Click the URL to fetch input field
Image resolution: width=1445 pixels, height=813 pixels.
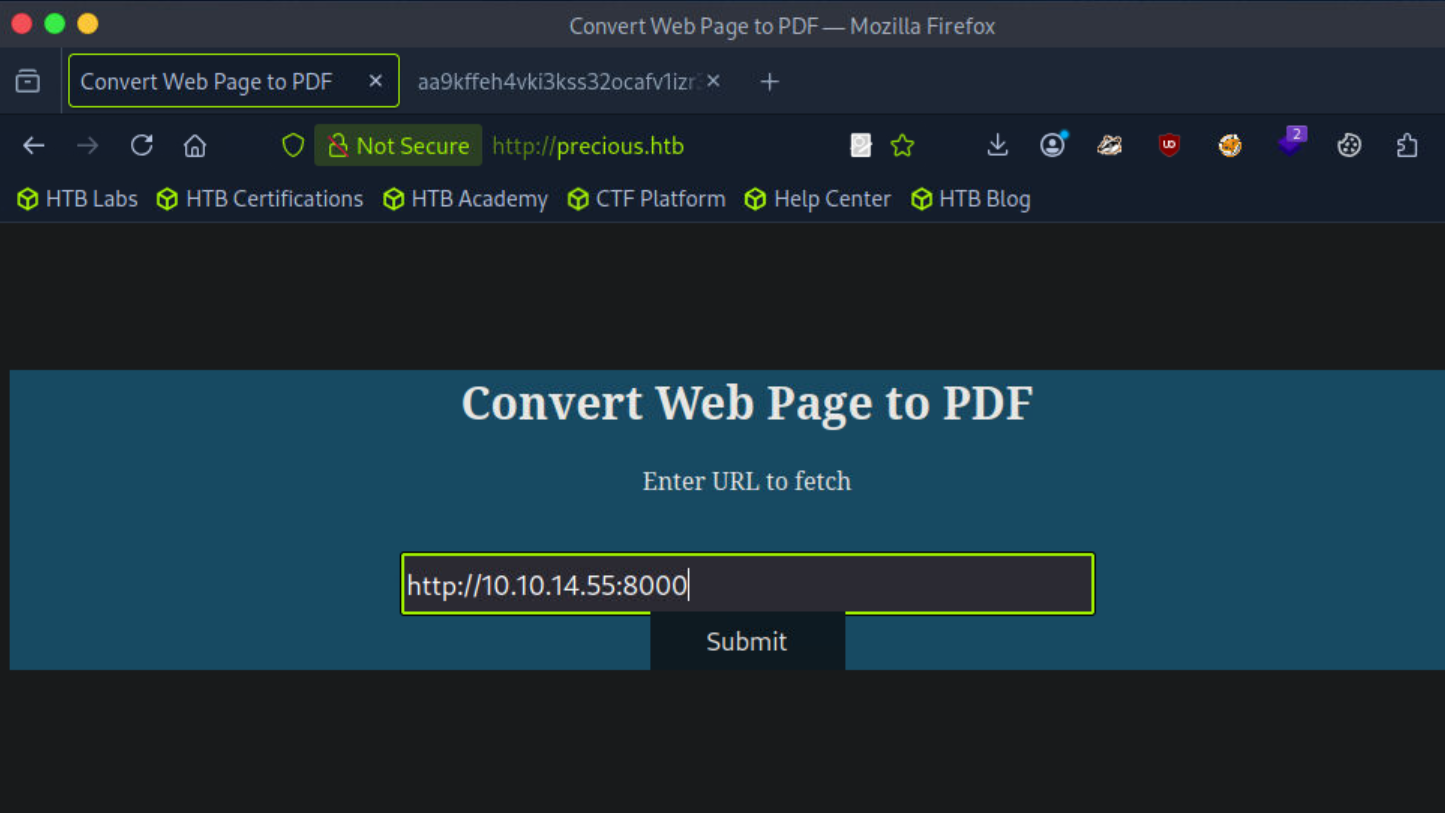pos(747,584)
